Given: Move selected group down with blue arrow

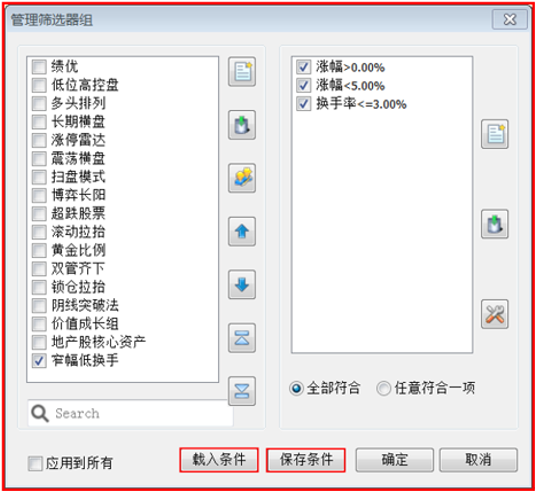Looking at the screenshot, I should 242,285.
